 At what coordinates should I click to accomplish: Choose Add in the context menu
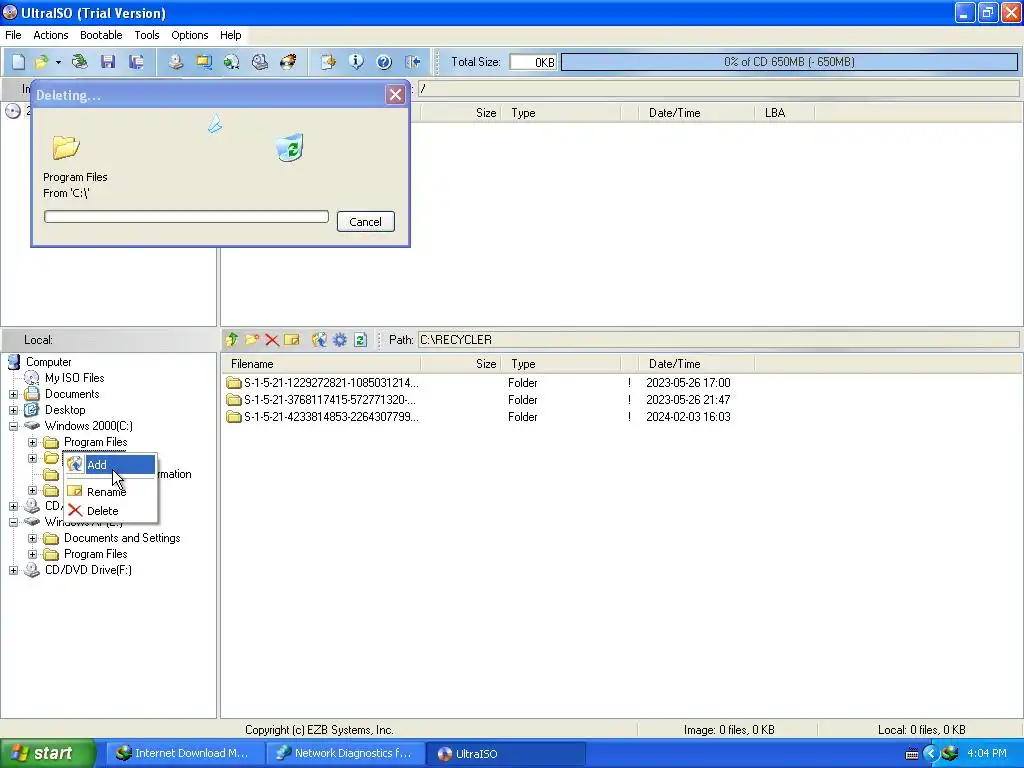(x=110, y=465)
